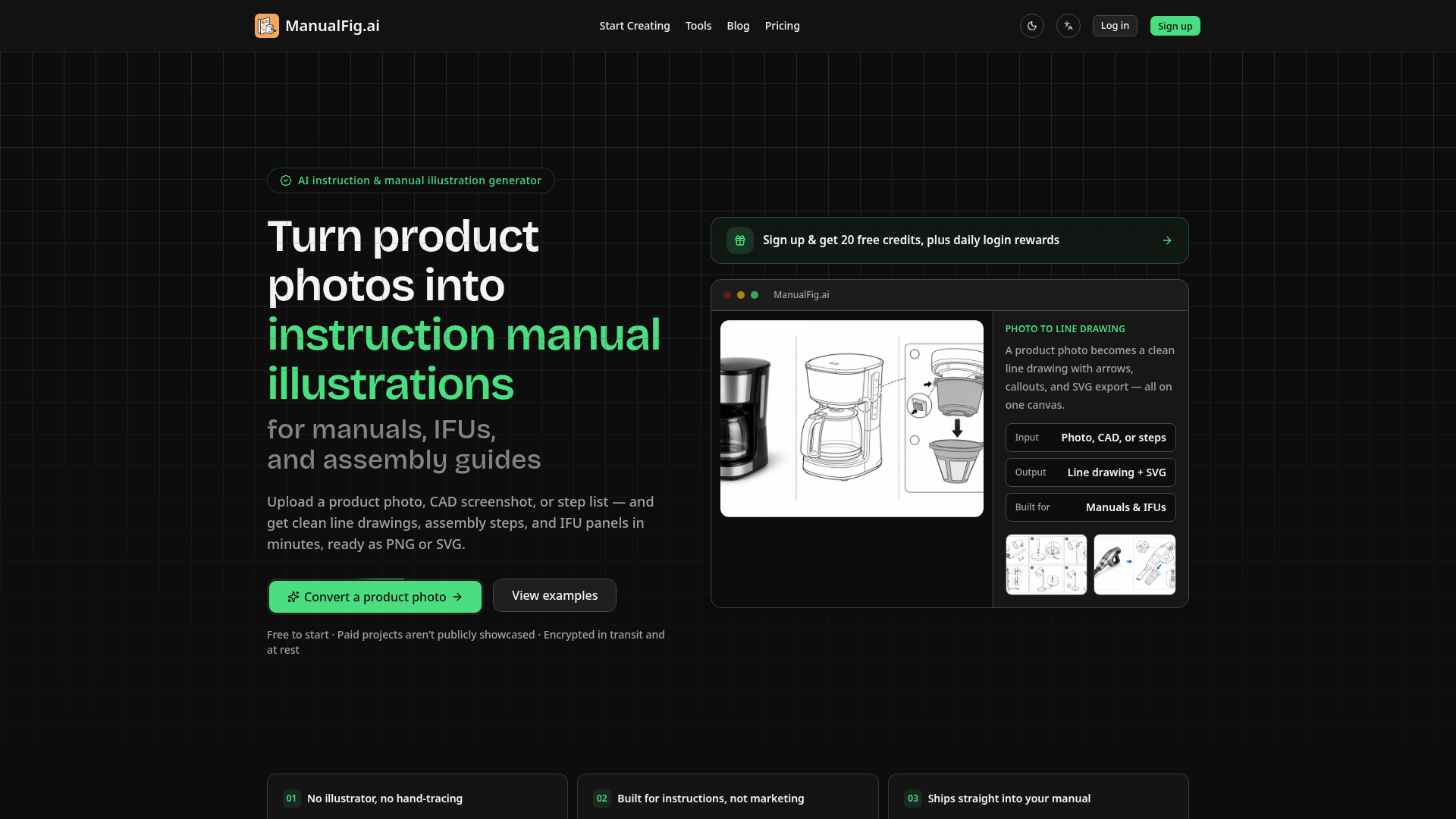This screenshot has height=819, width=1456.
Task: Click the ManualFig.ai brand name link
Action: tap(332, 26)
